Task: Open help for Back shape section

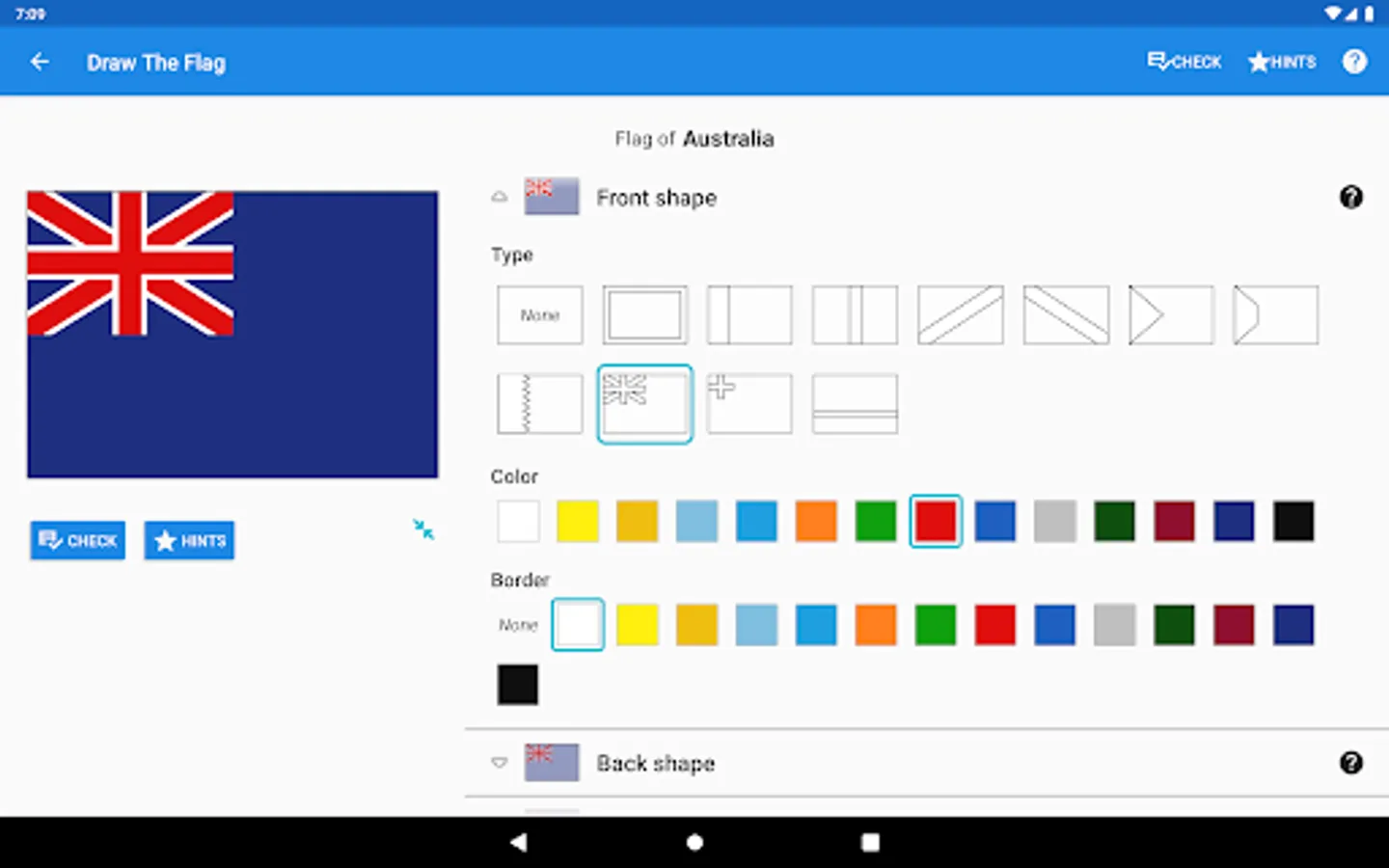Action: point(1350,763)
